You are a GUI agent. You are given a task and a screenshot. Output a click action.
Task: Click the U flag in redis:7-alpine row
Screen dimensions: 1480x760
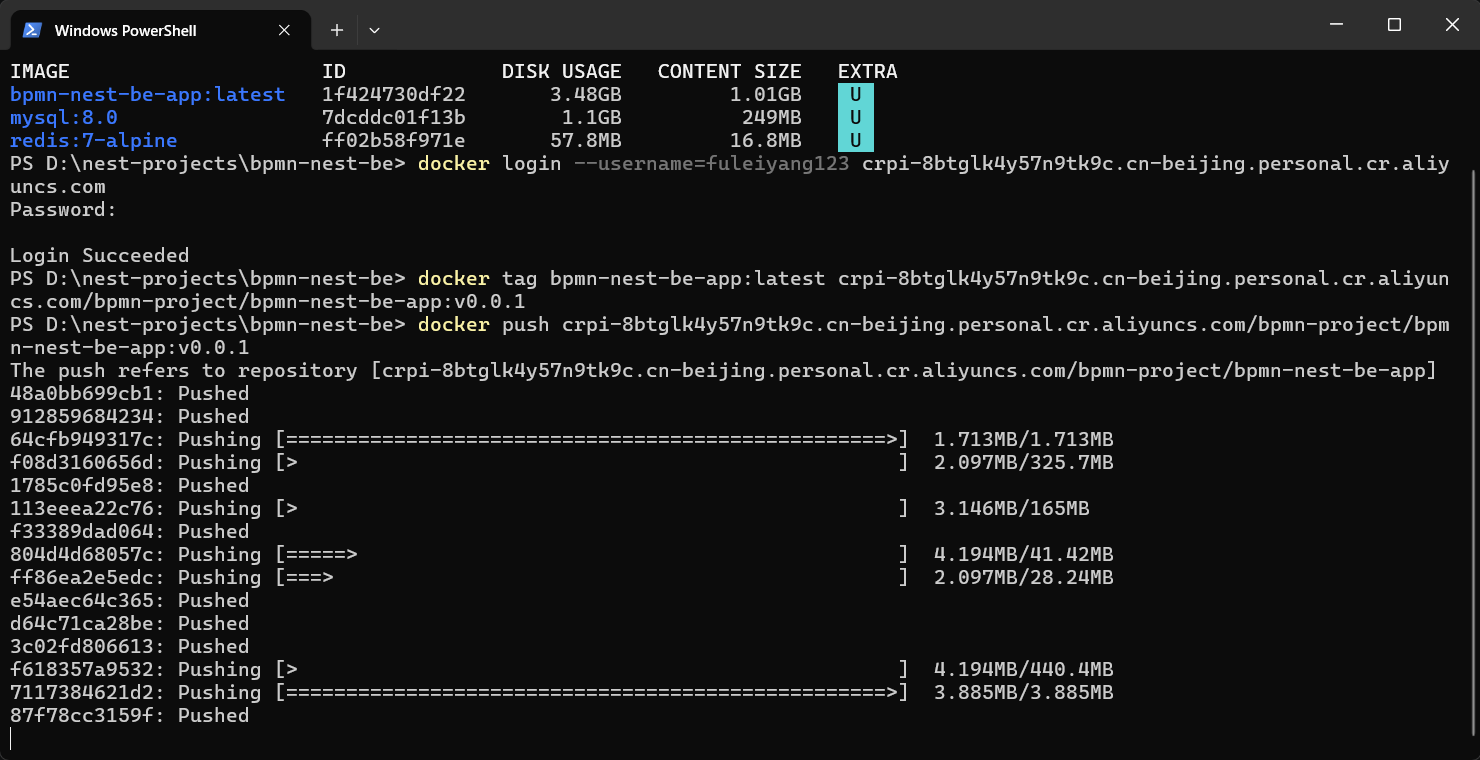tap(856, 141)
